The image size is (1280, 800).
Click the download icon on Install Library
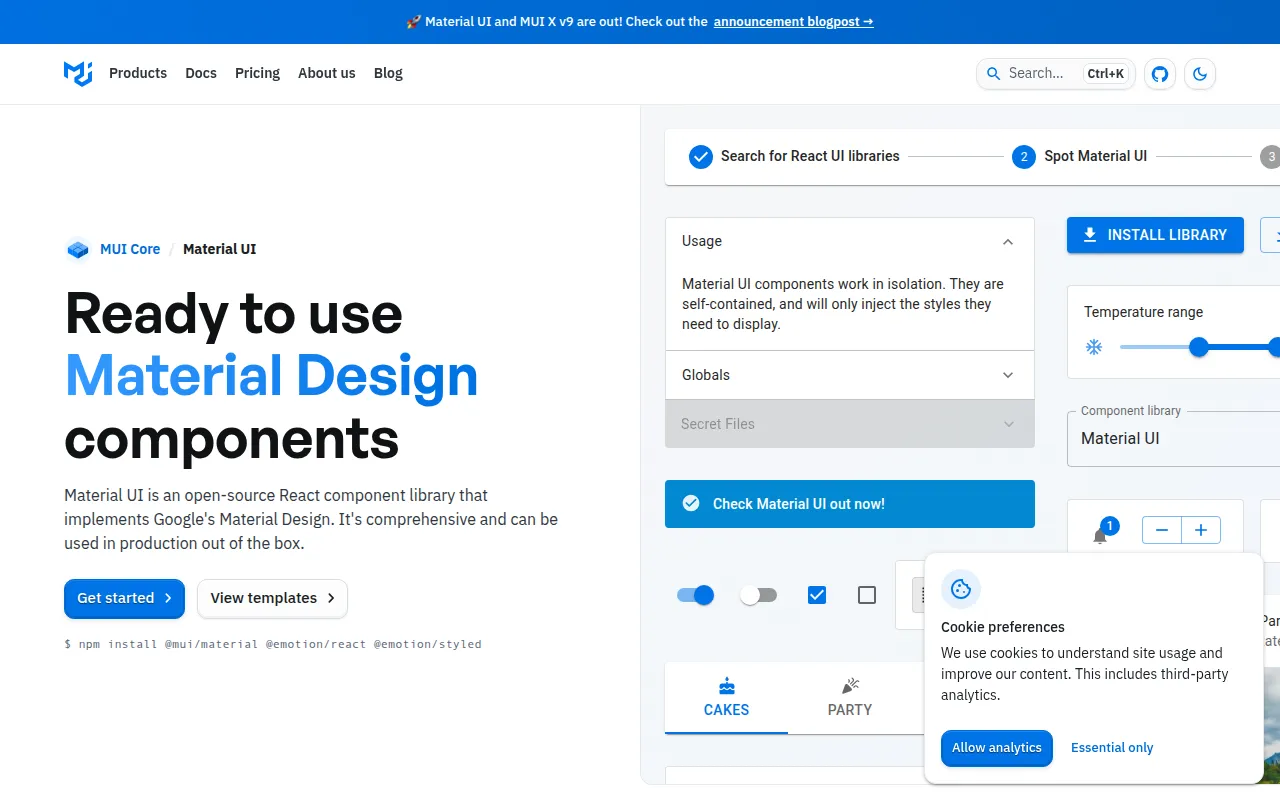click(1090, 235)
